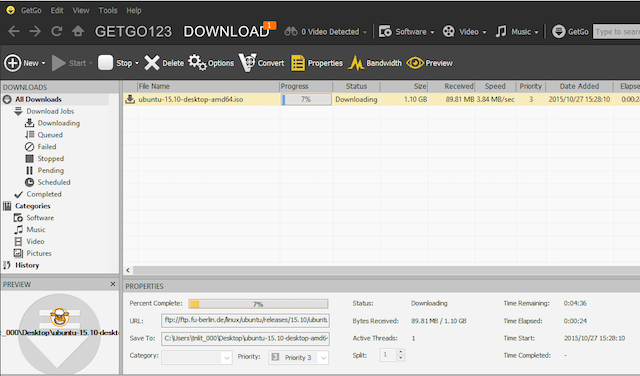The width and height of the screenshot is (640, 376).
Task: Toggle the Properties panel button
Action: tap(317, 63)
